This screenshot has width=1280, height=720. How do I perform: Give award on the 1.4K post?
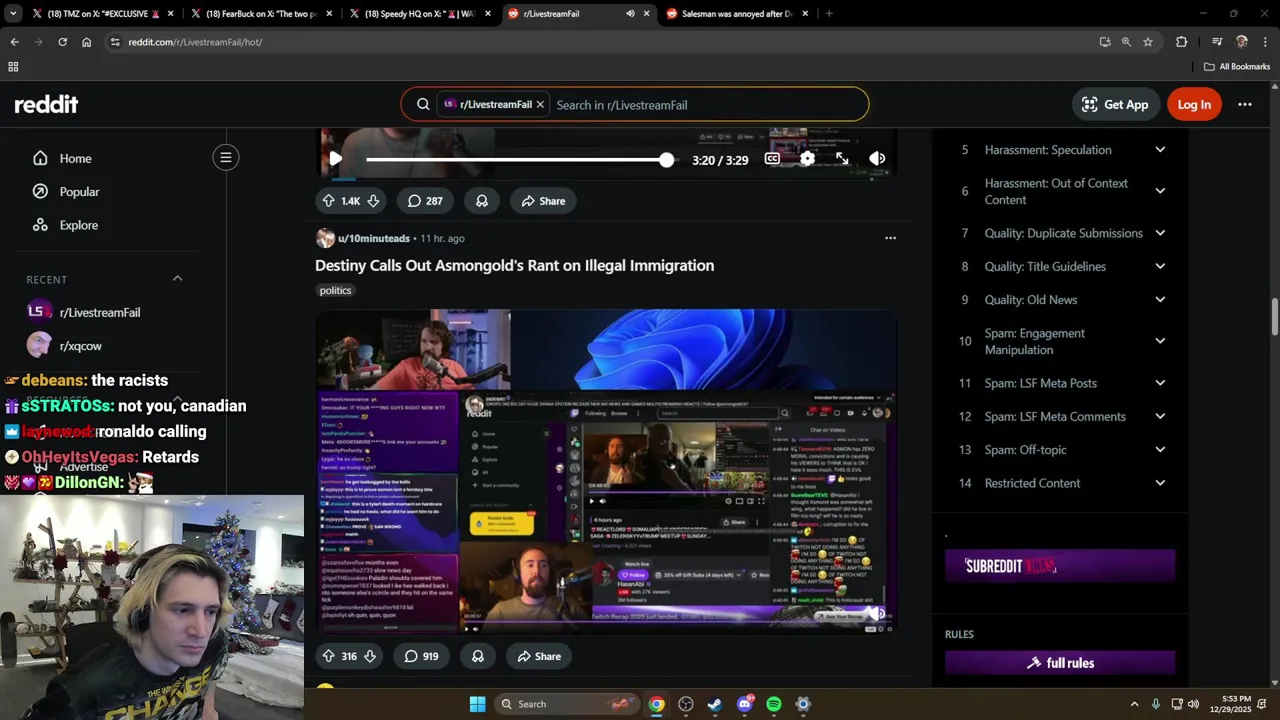[x=482, y=201]
